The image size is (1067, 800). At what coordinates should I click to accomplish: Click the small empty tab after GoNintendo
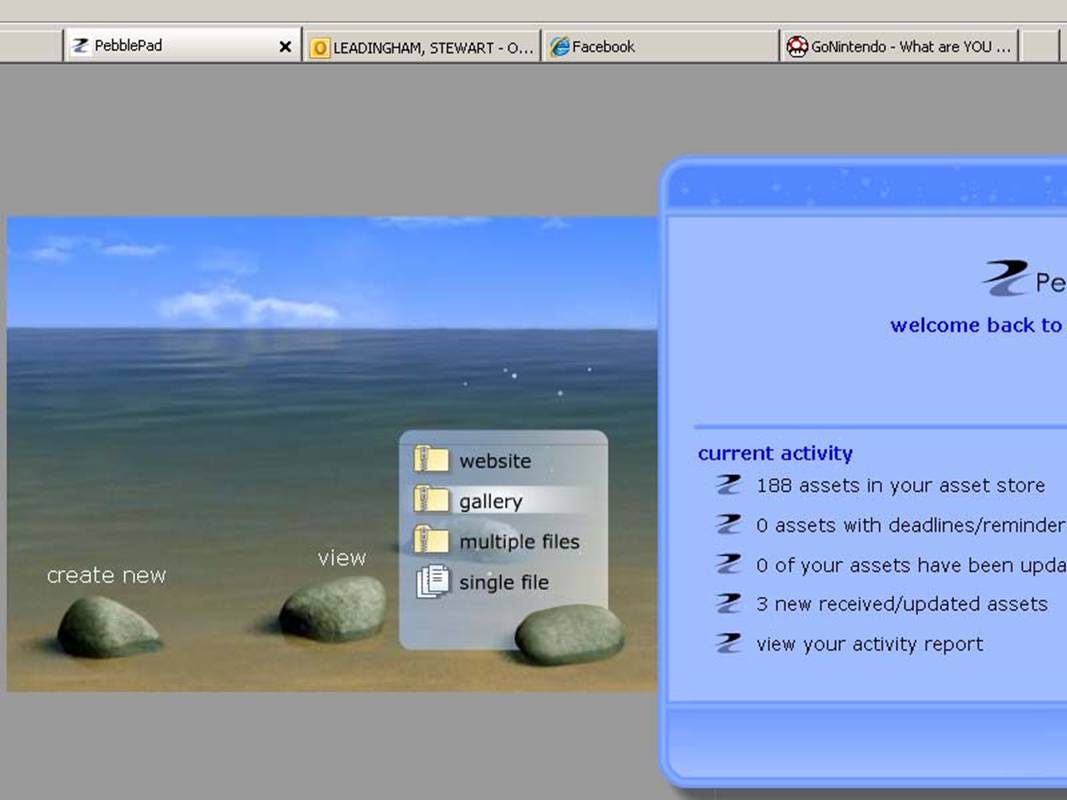coord(1039,47)
